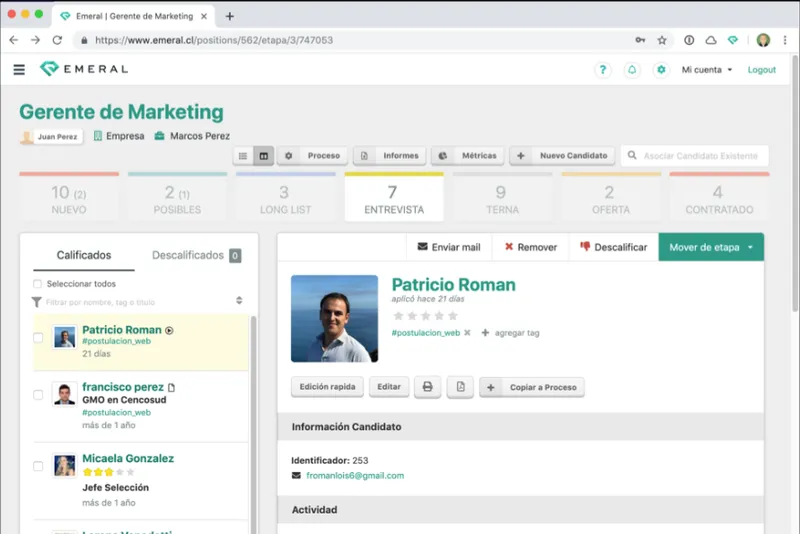Switch to list view icon
800x534 pixels.
(243, 156)
